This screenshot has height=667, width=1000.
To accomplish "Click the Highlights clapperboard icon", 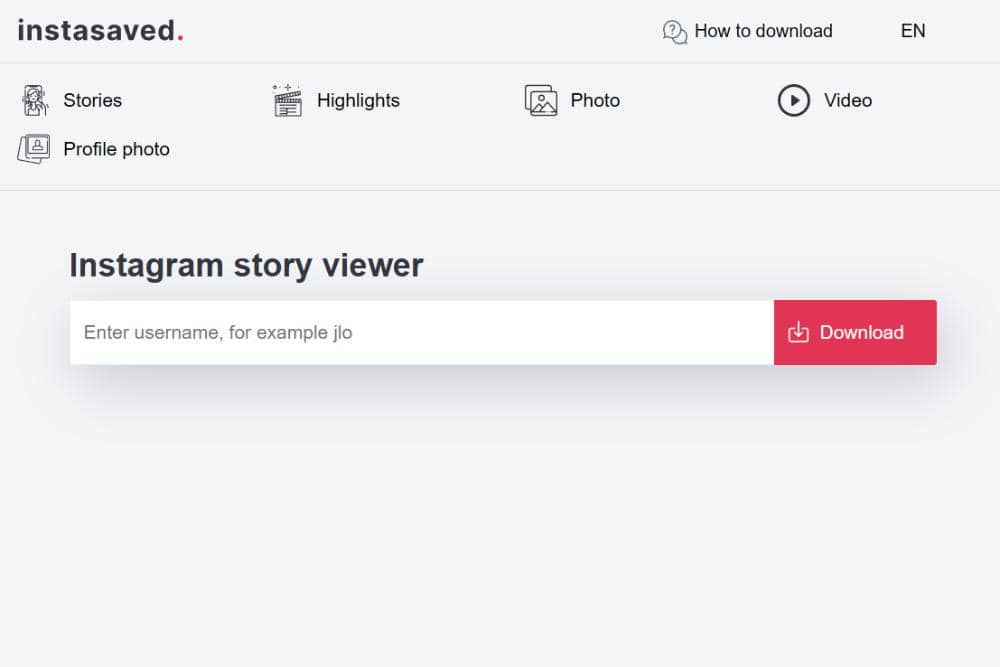I will click(x=286, y=100).
